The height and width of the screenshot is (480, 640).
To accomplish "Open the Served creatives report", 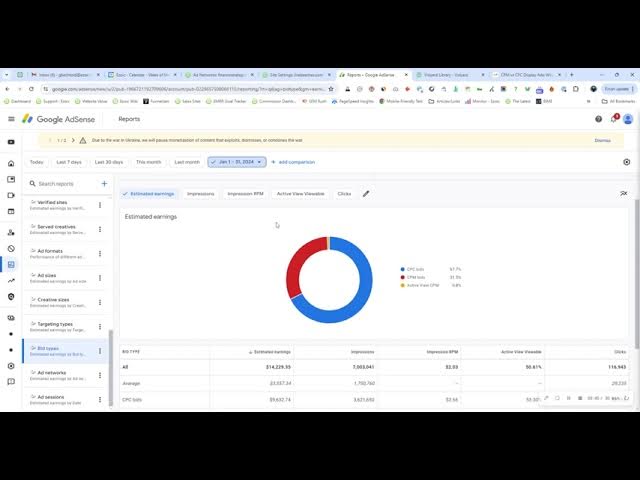I will [x=59, y=229].
